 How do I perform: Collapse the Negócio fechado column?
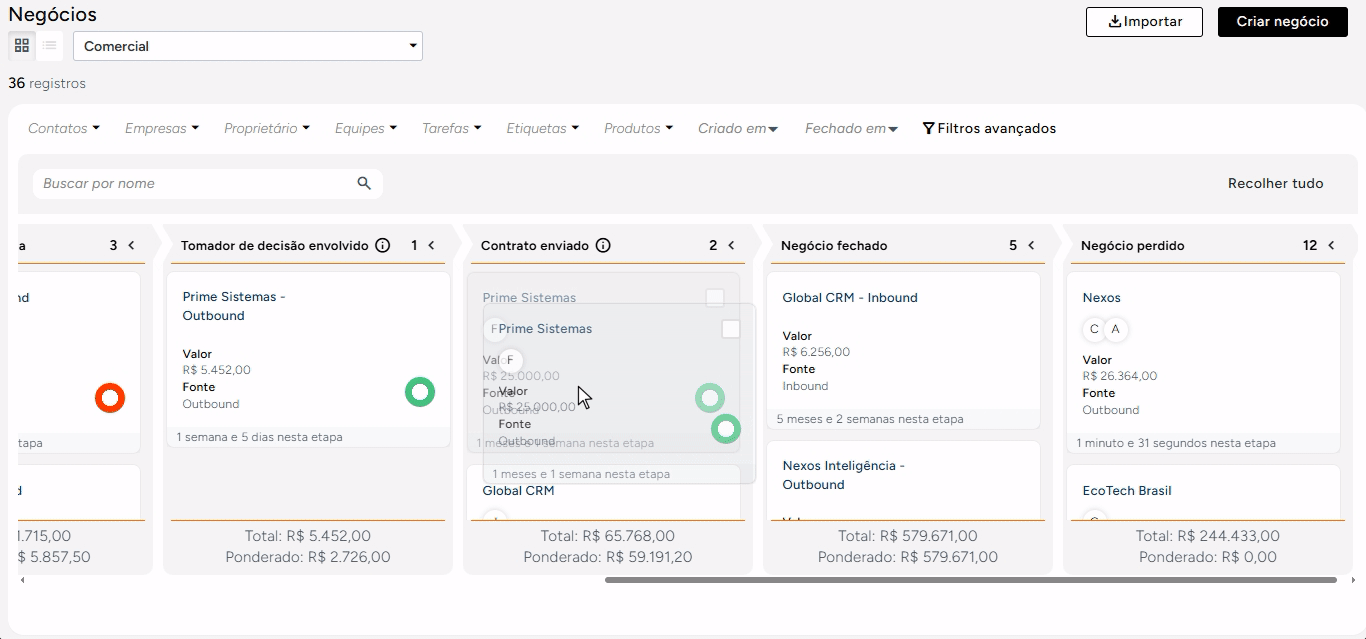[1031, 246]
